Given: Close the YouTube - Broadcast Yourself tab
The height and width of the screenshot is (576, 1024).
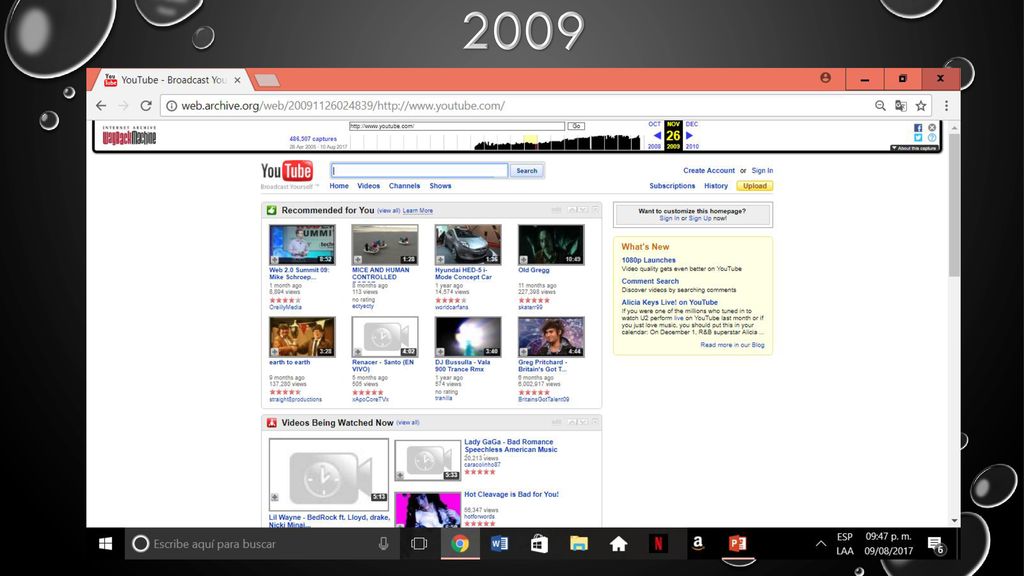Looking at the screenshot, I should 237,80.
